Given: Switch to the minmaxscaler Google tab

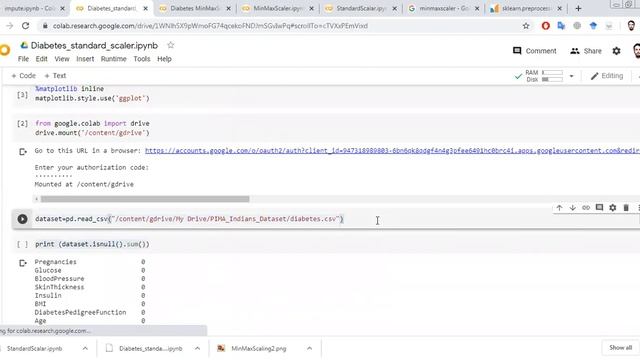Looking at the screenshot, I should [x=443, y=8].
